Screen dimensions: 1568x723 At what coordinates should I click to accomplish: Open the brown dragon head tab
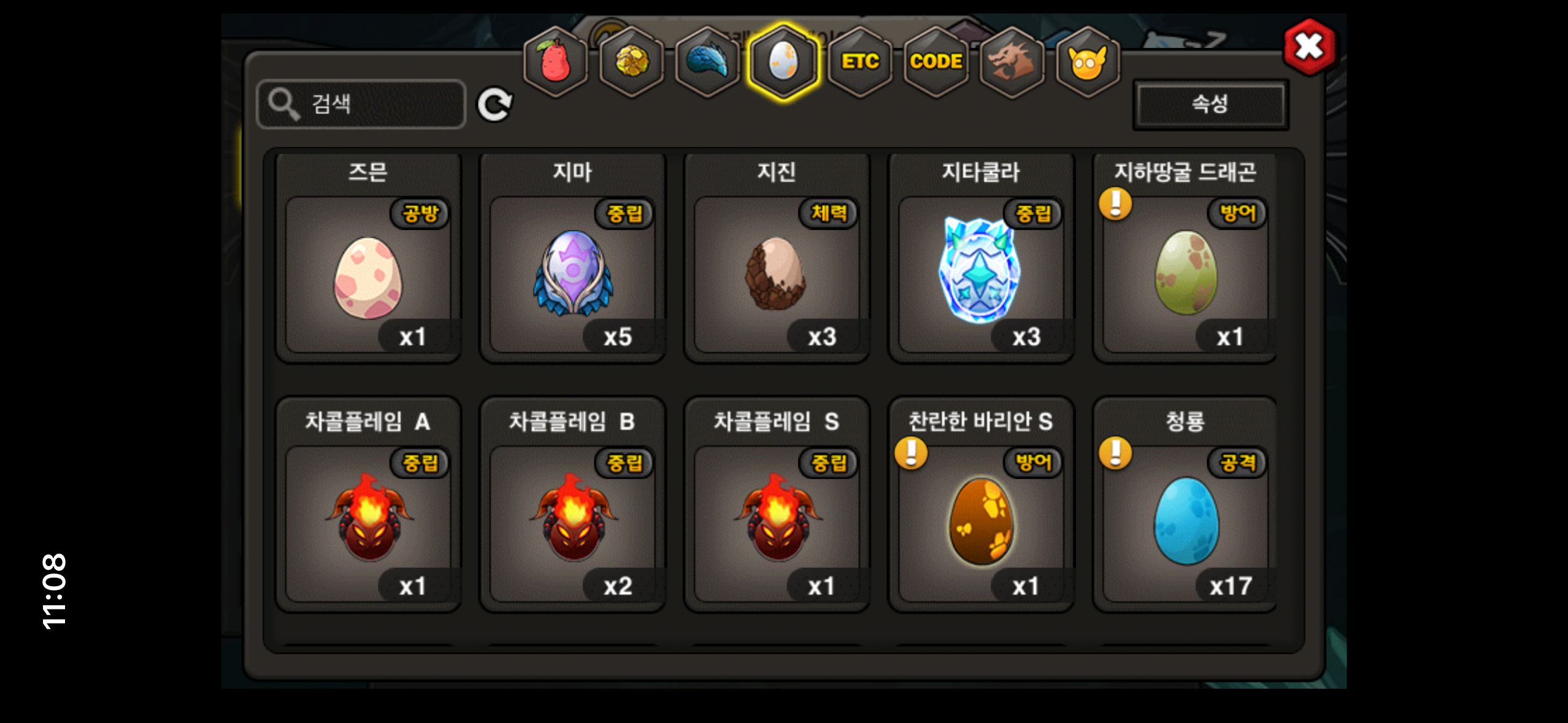coord(1012,62)
